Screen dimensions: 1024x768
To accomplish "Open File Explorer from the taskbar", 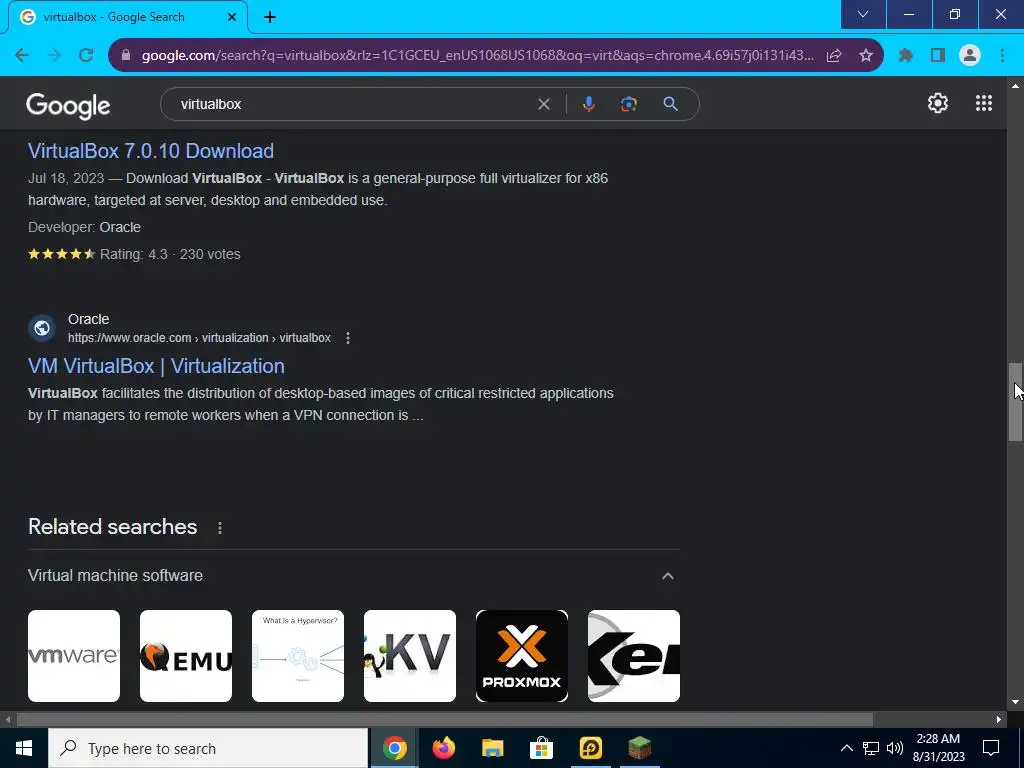I will [492, 748].
